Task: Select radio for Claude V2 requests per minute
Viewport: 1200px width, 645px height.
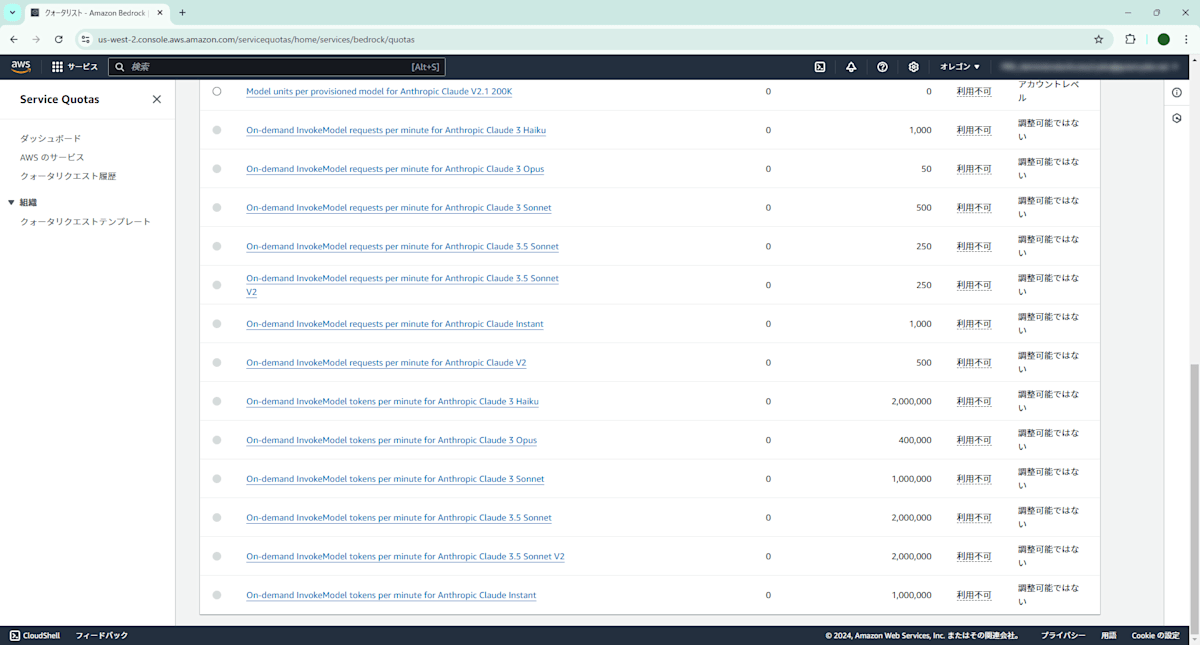Action: click(x=217, y=362)
